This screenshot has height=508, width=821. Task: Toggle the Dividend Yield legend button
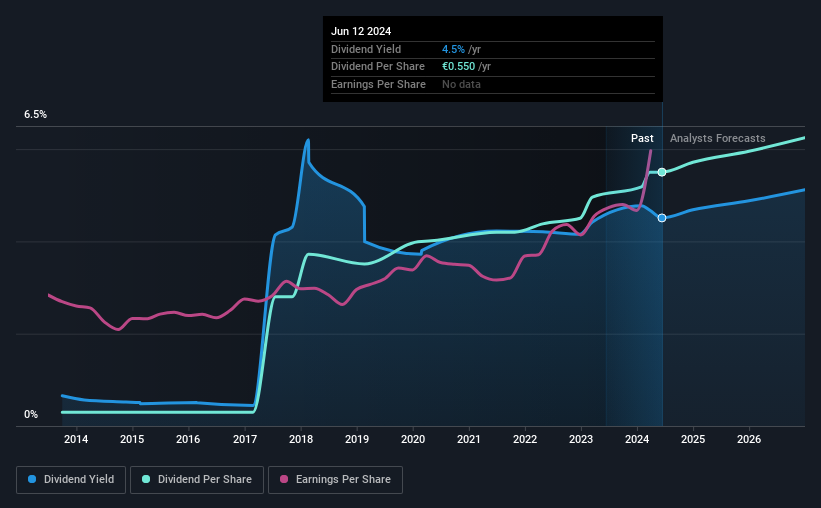click(71, 480)
